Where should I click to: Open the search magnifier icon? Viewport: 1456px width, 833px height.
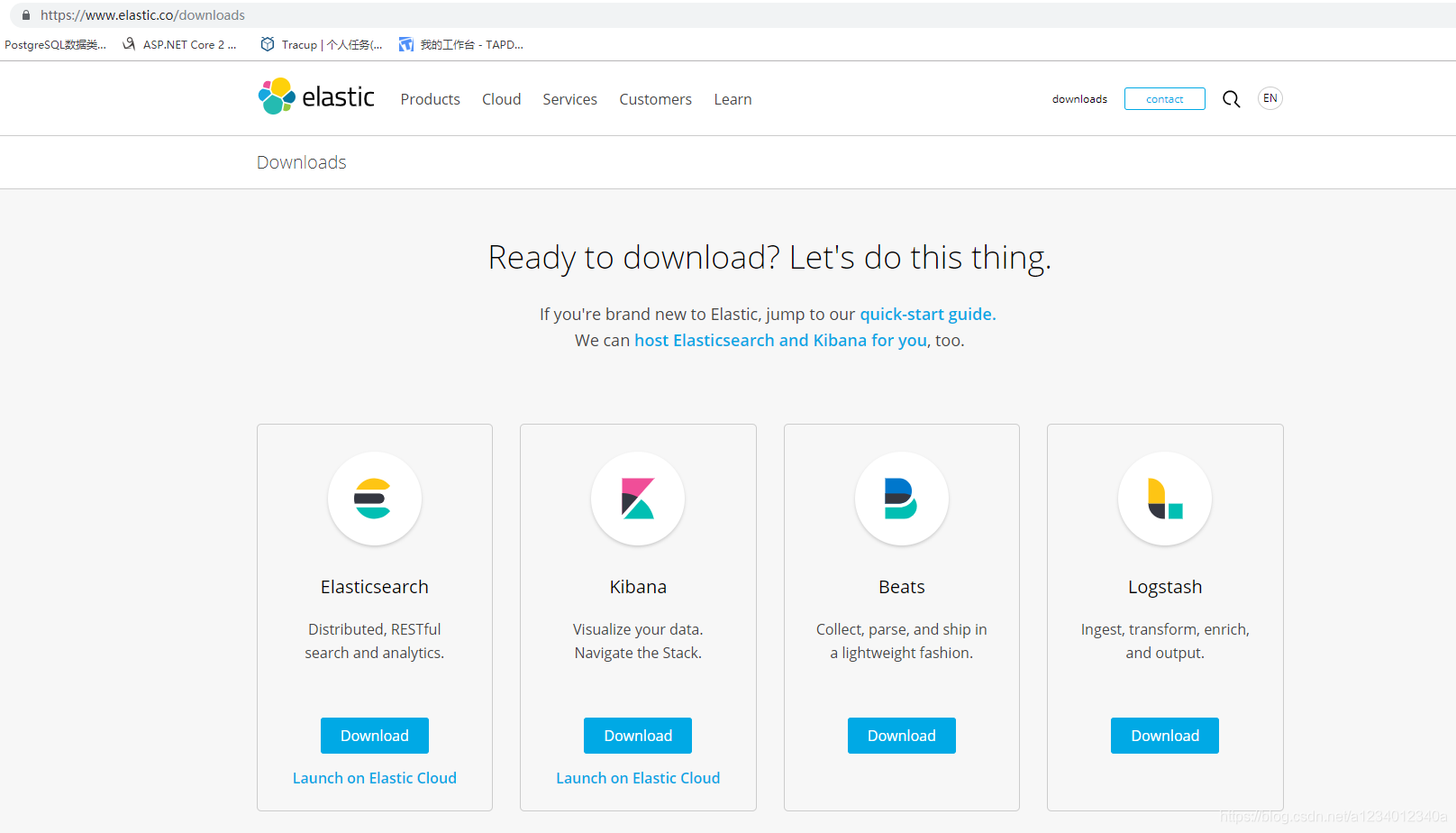coord(1231,99)
